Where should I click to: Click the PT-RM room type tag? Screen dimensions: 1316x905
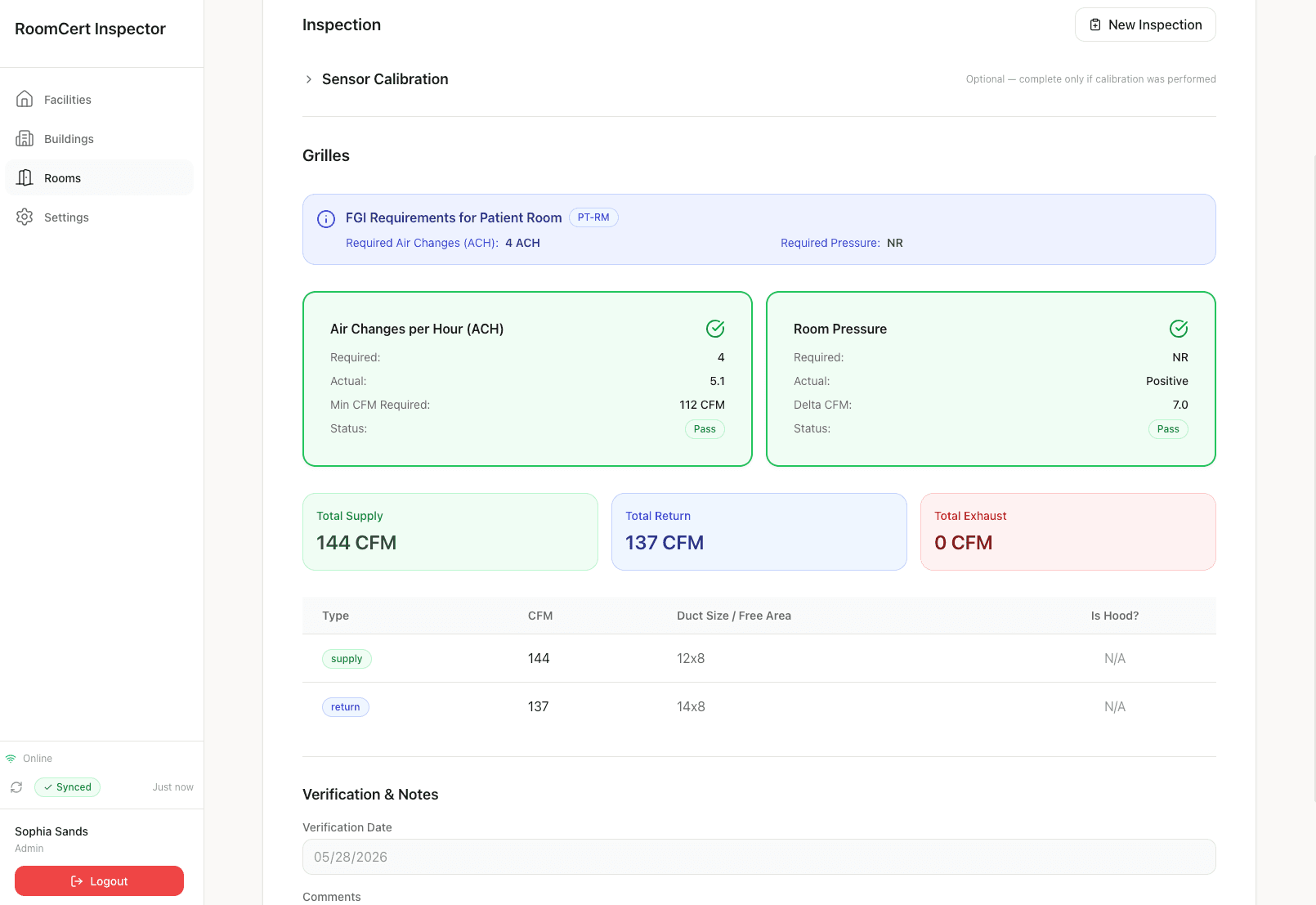click(593, 217)
